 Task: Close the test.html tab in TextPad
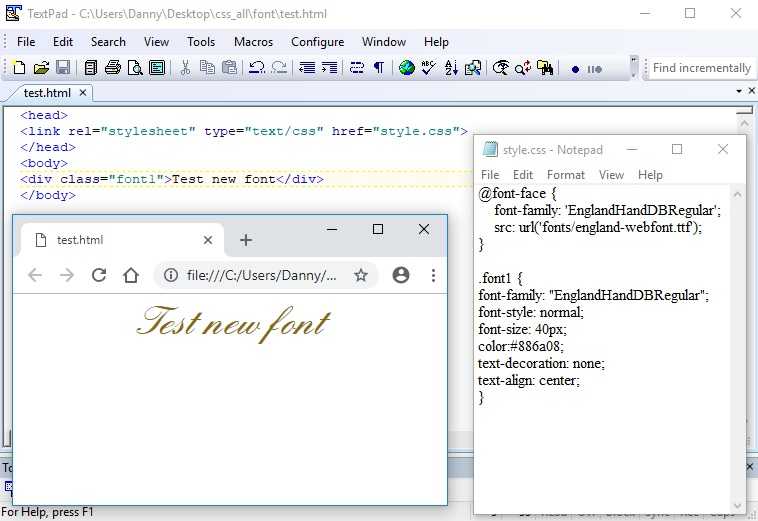83,92
